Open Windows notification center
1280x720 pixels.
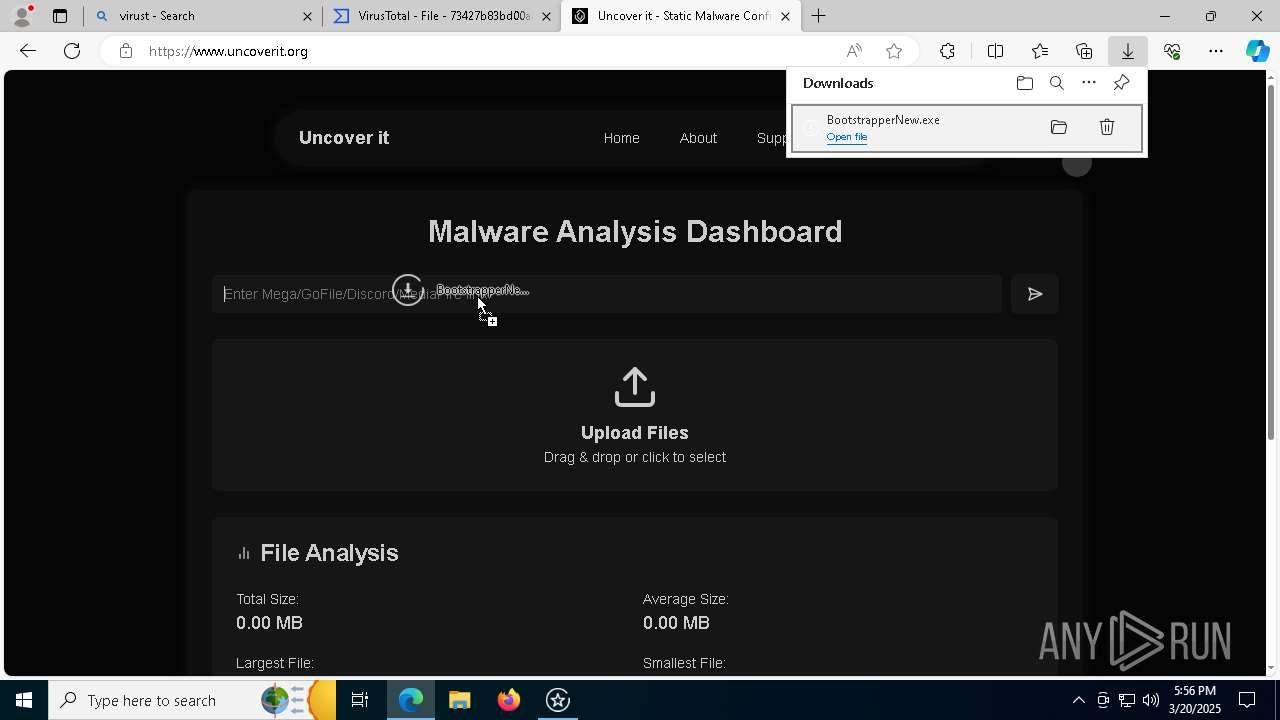pyautogui.click(x=1248, y=700)
